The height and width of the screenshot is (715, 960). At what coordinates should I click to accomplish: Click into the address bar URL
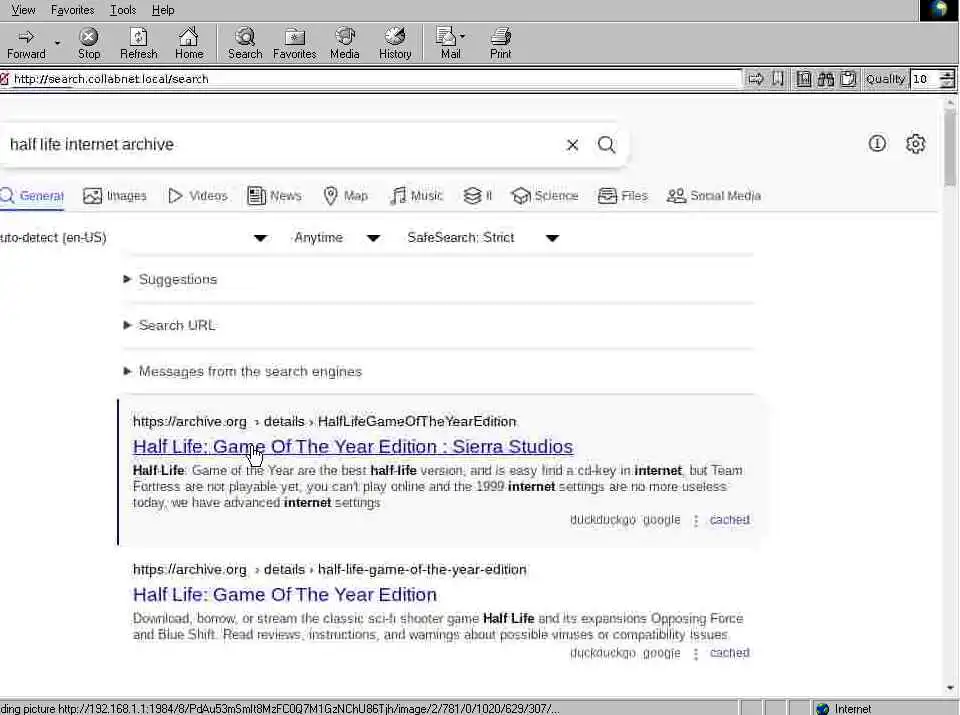coord(373,79)
